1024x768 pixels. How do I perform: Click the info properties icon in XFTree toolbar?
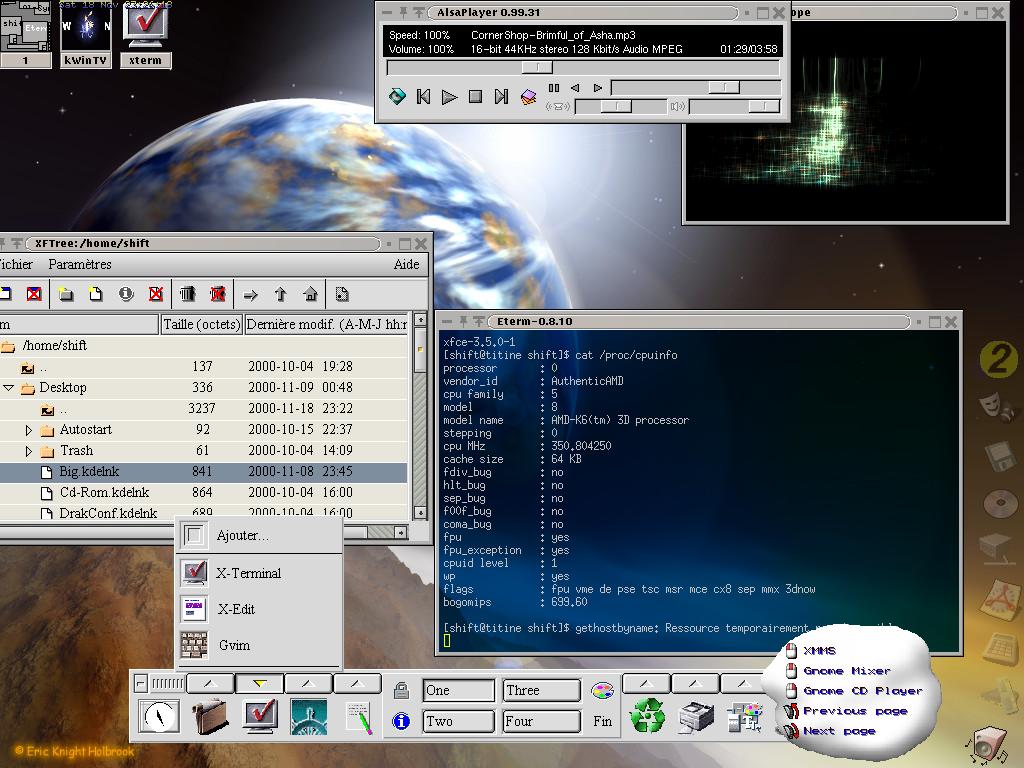click(x=126, y=294)
